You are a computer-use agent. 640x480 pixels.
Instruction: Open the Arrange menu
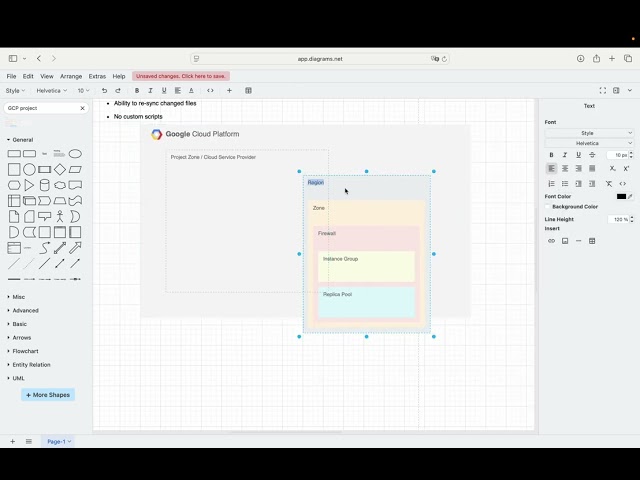click(x=71, y=76)
